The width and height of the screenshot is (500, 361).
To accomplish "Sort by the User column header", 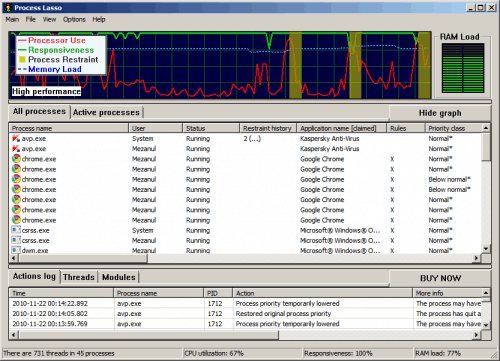I will (156, 128).
